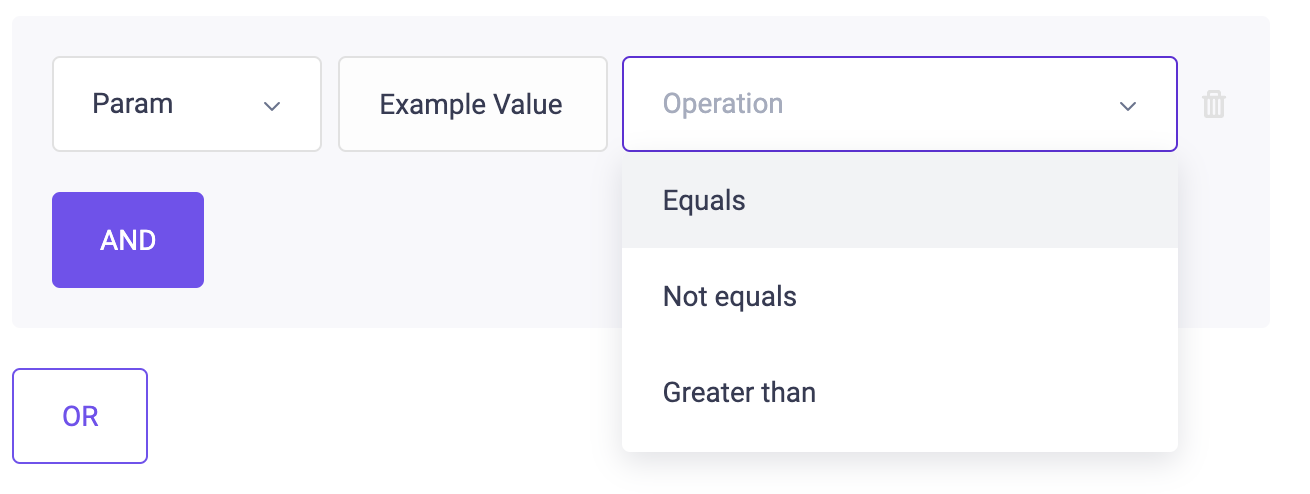Click the purple AND button

tap(128, 240)
